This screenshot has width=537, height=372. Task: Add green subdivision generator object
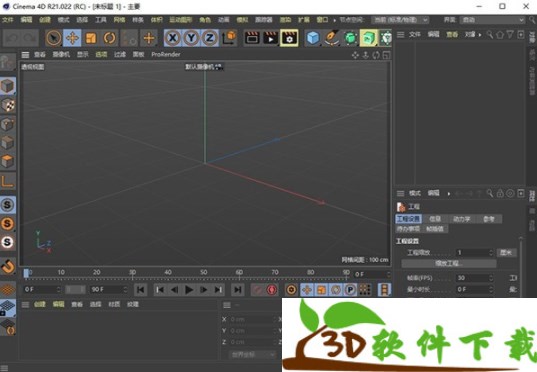350,38
